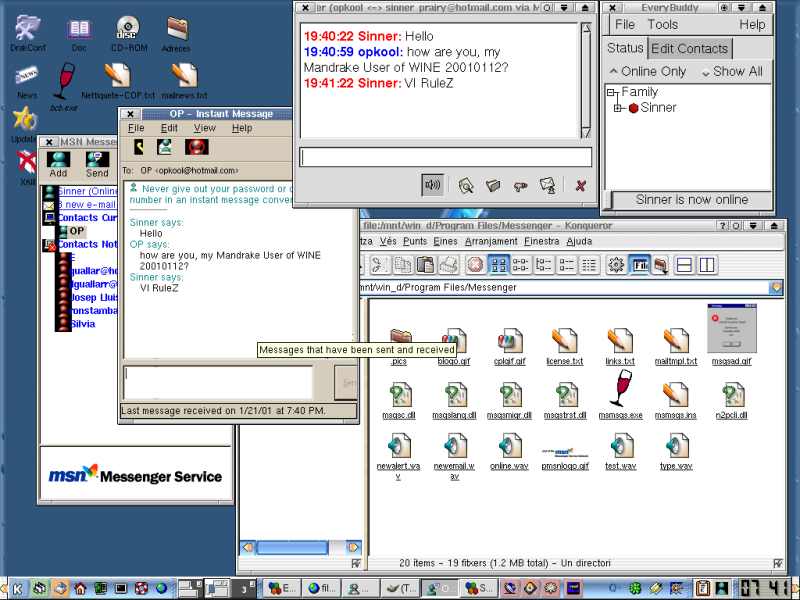The width and height of the screenshot is (800, 600).
Task: Click the Sinner (Online) status link
Action: [x=87, y=191]
